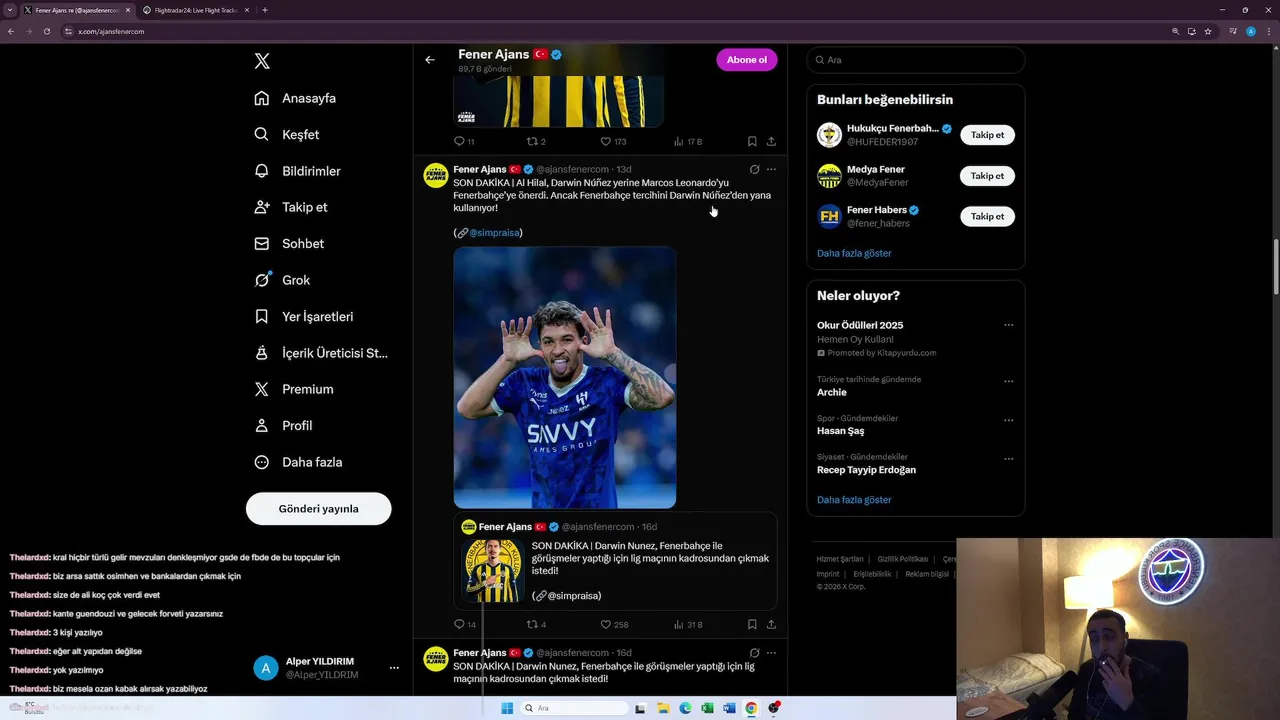Image resolution: width=1280 pixels, height=720 pixels.
Task: Reply to the Al Hilal post (14 replies)
Action: tap(465, 624)
